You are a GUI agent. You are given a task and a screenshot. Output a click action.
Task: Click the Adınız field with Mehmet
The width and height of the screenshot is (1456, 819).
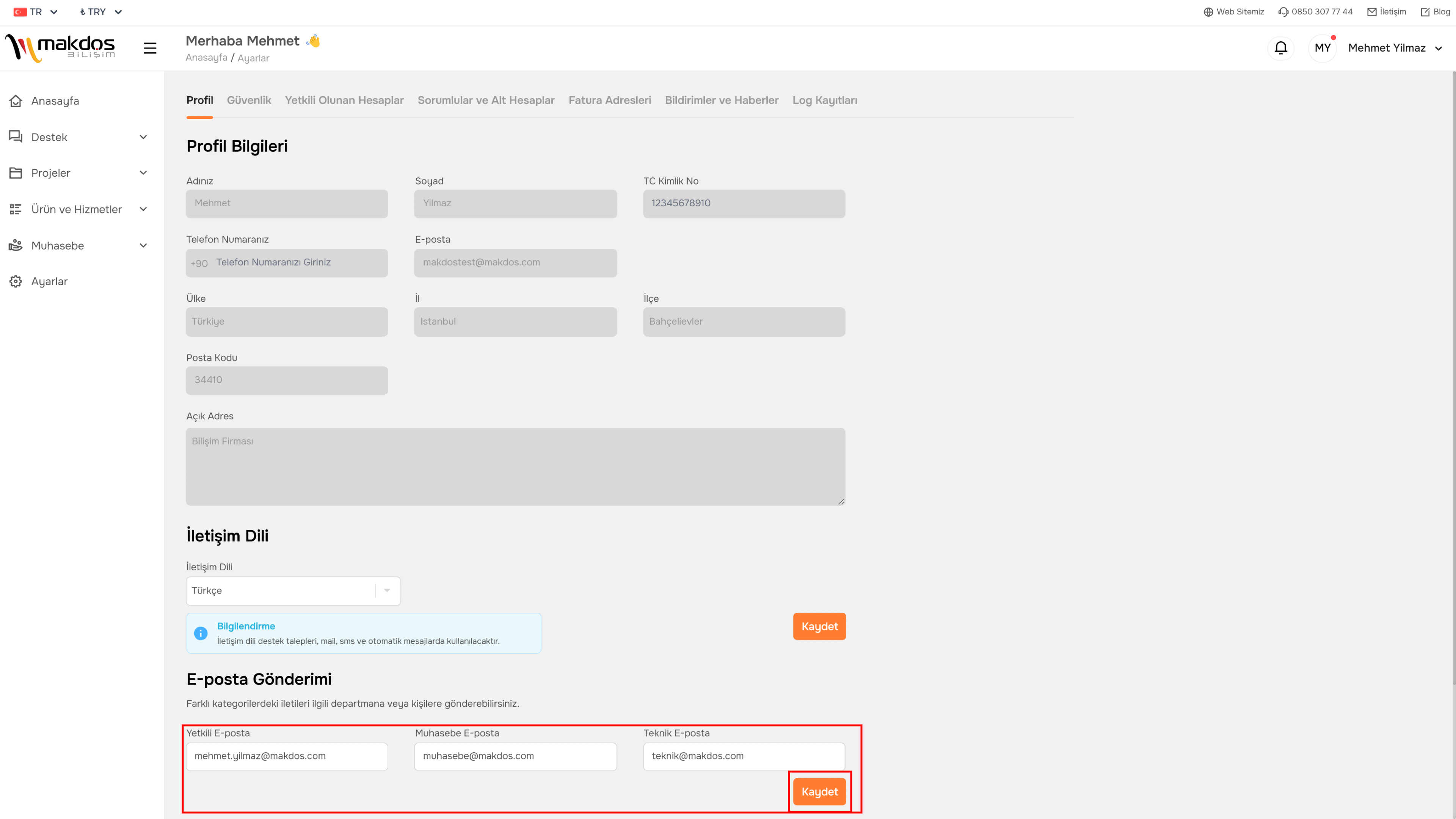tap(287, 204)
